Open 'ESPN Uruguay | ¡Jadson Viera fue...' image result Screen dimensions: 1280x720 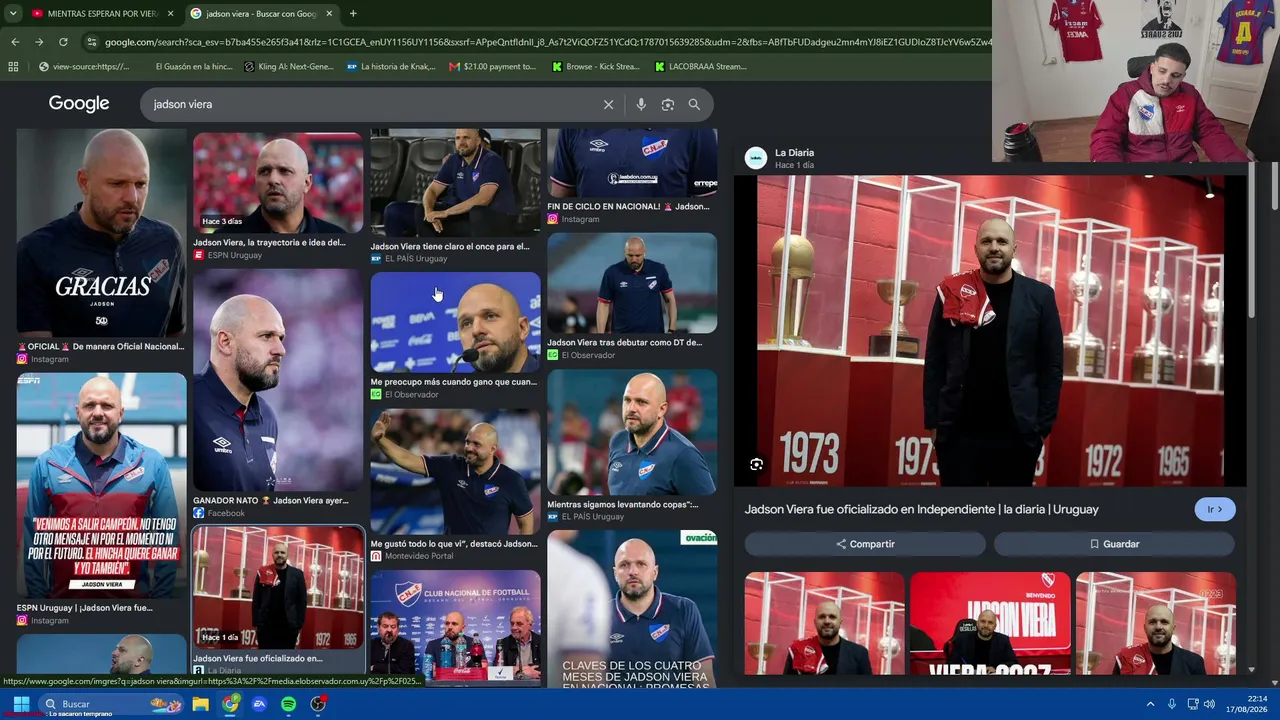[101, 485]
